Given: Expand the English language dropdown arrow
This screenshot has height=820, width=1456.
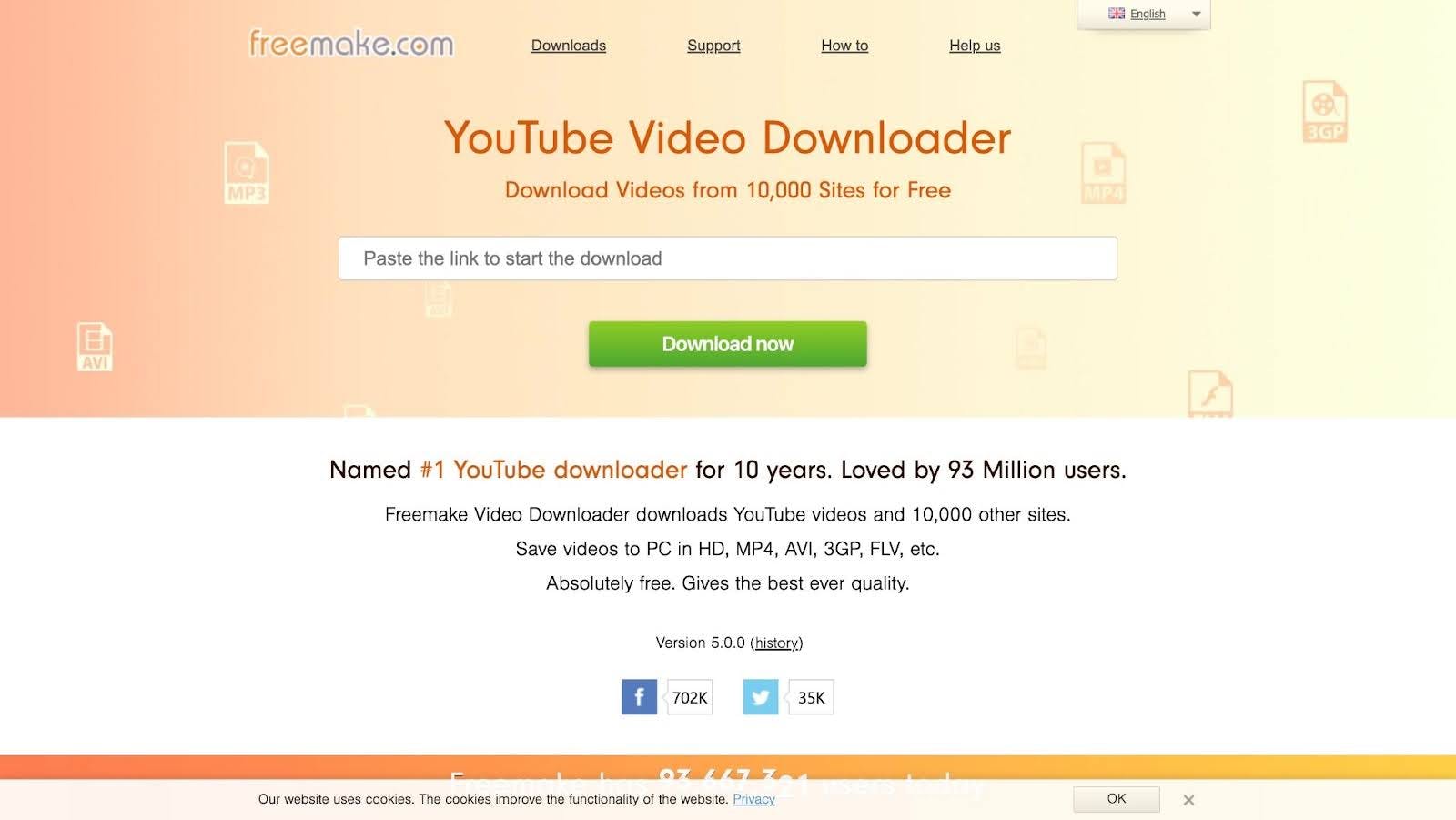Looking at the screenshot, I should point(1197,14).
